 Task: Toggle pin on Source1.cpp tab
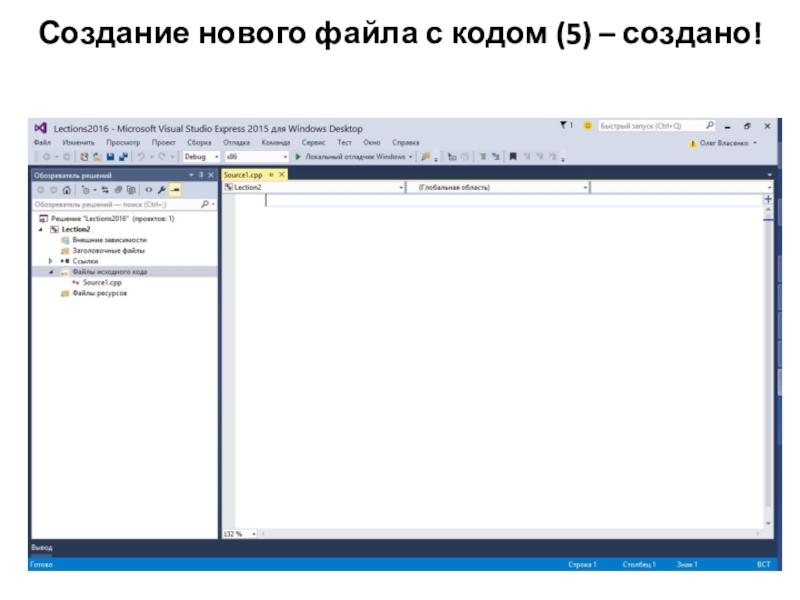coord(271,174)
